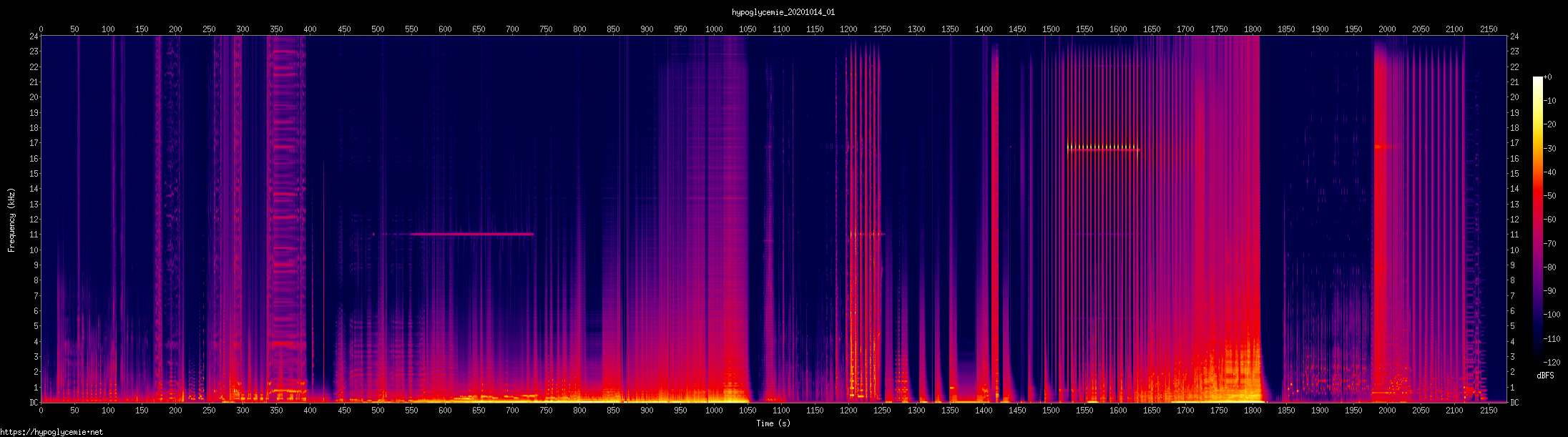Pick the -90 purple level on the color scale
Image resolution: width=1568 pixels, height=437 pixels.
[1549, 291]
